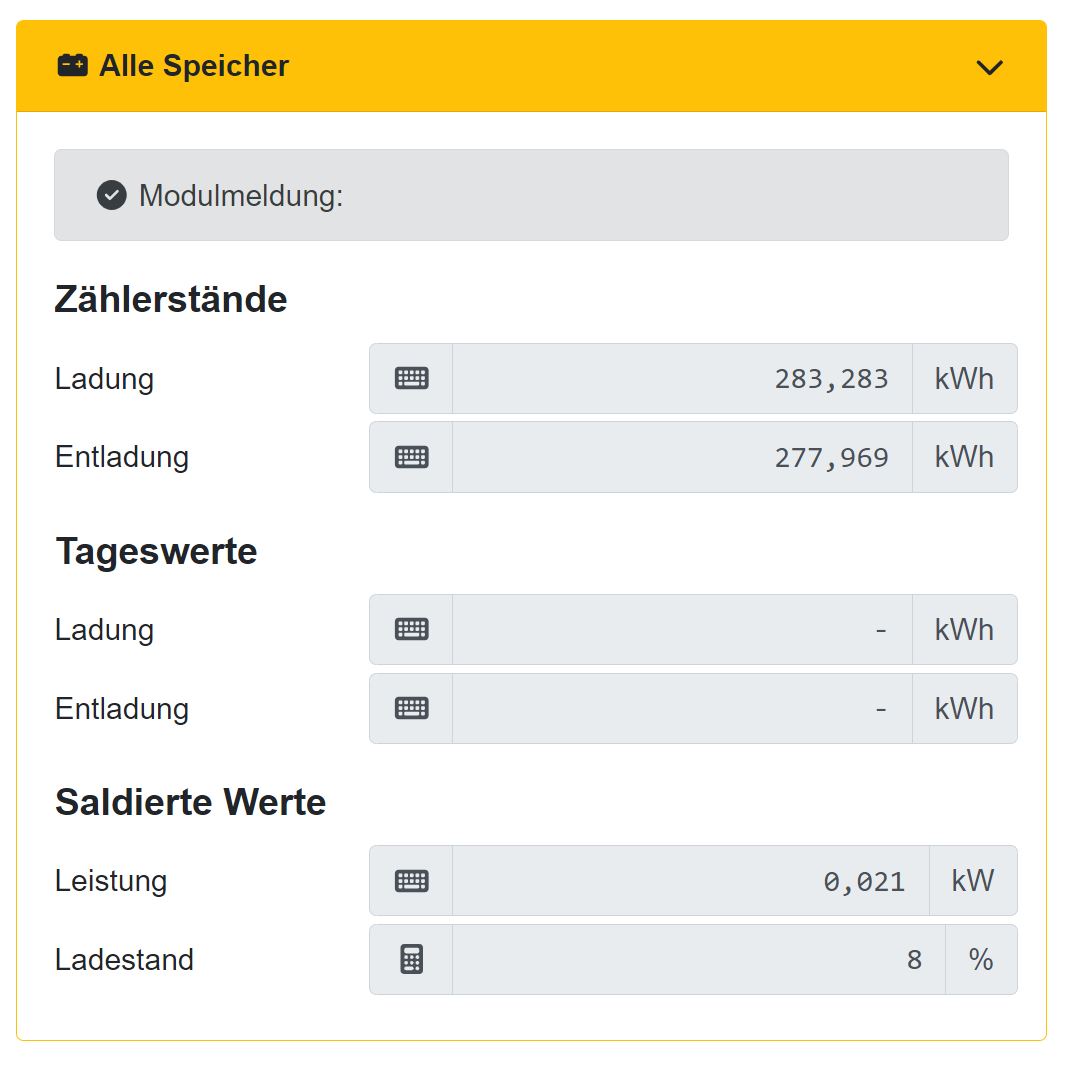
Task: Click keyboard icon for Tageswerte Entladung
Action: pos(411,708)
